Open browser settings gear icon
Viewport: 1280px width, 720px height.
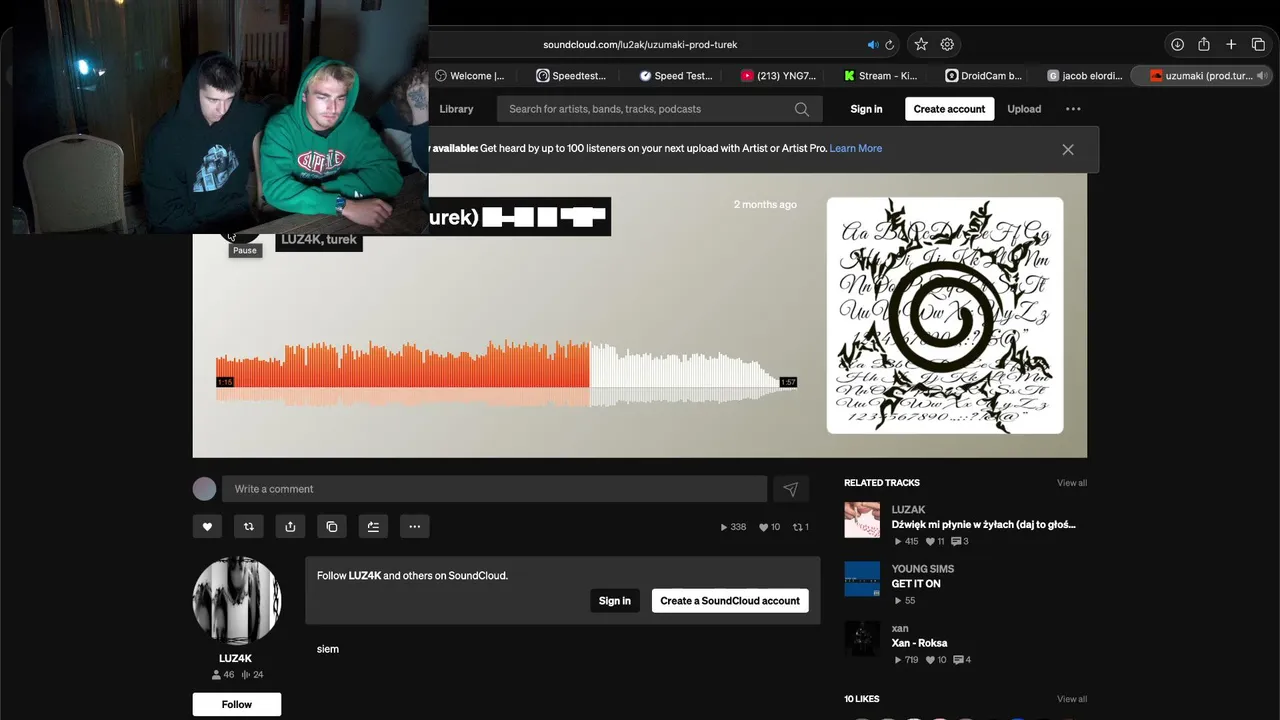coord(947,44)
